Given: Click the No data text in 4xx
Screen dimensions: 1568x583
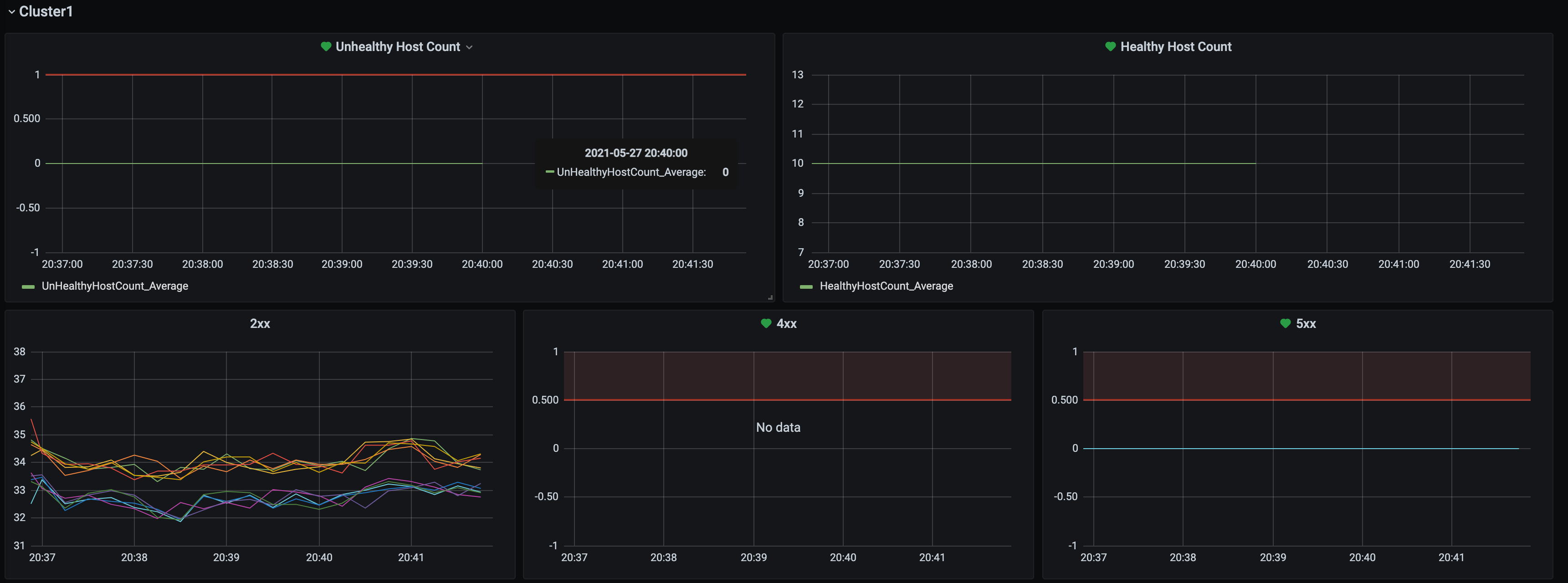Looking at the screenshot, I should pyautogui.click(x=778, y=427).
